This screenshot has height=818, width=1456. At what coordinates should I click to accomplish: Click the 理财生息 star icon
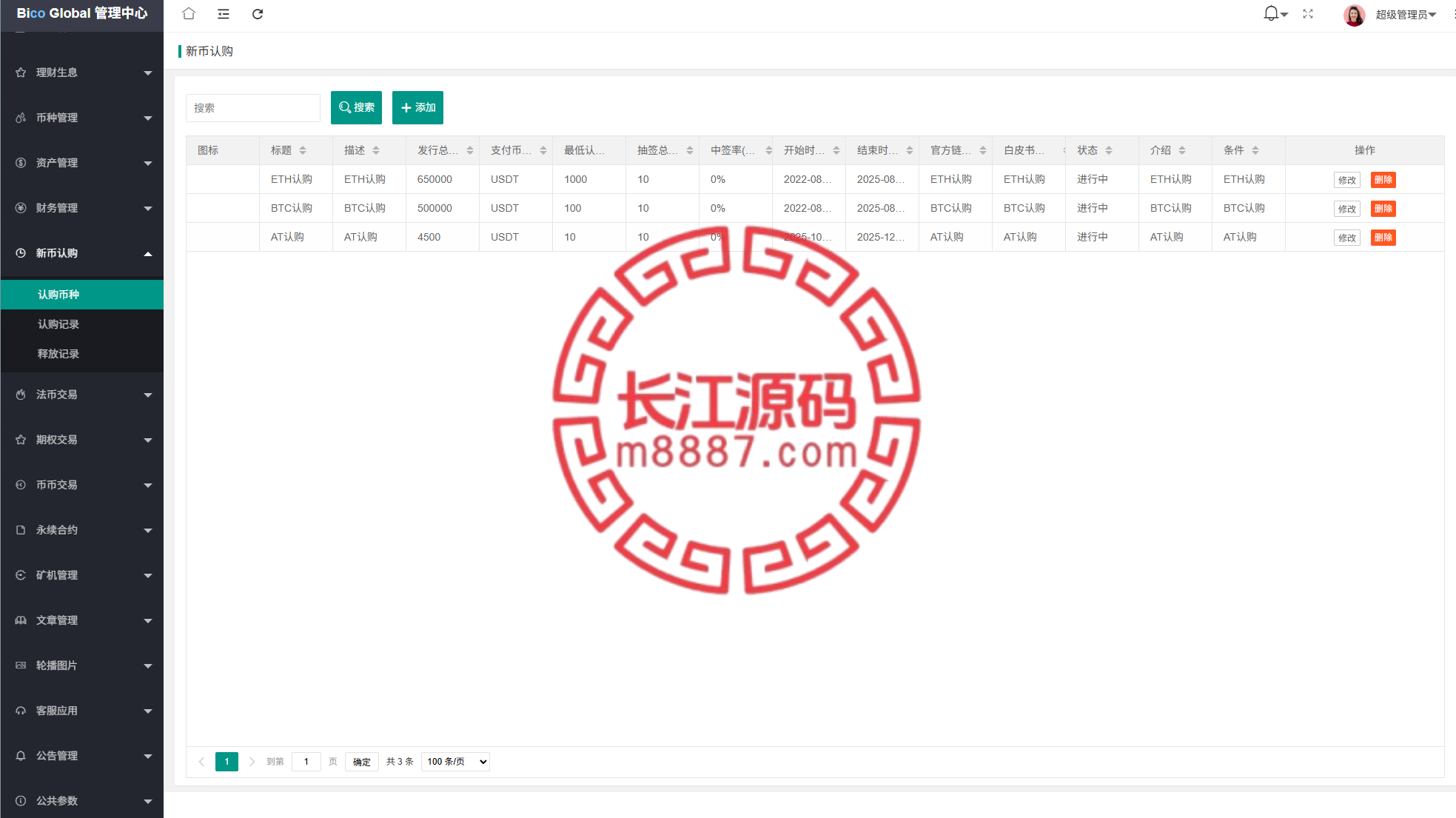21,73
